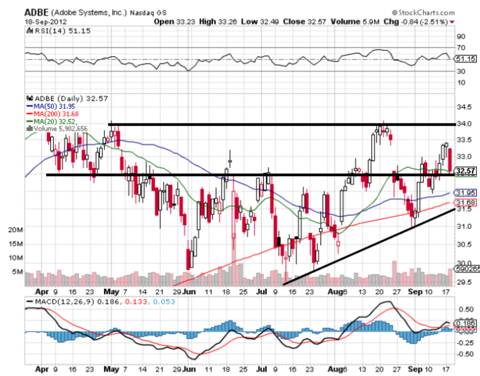Click 'Aug' on the MACD panel date axis
480x376 pixels.
(335, 369)
